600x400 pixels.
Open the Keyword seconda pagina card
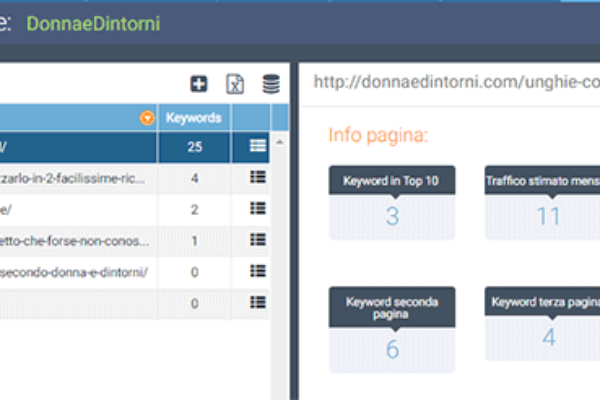(392, 326)
